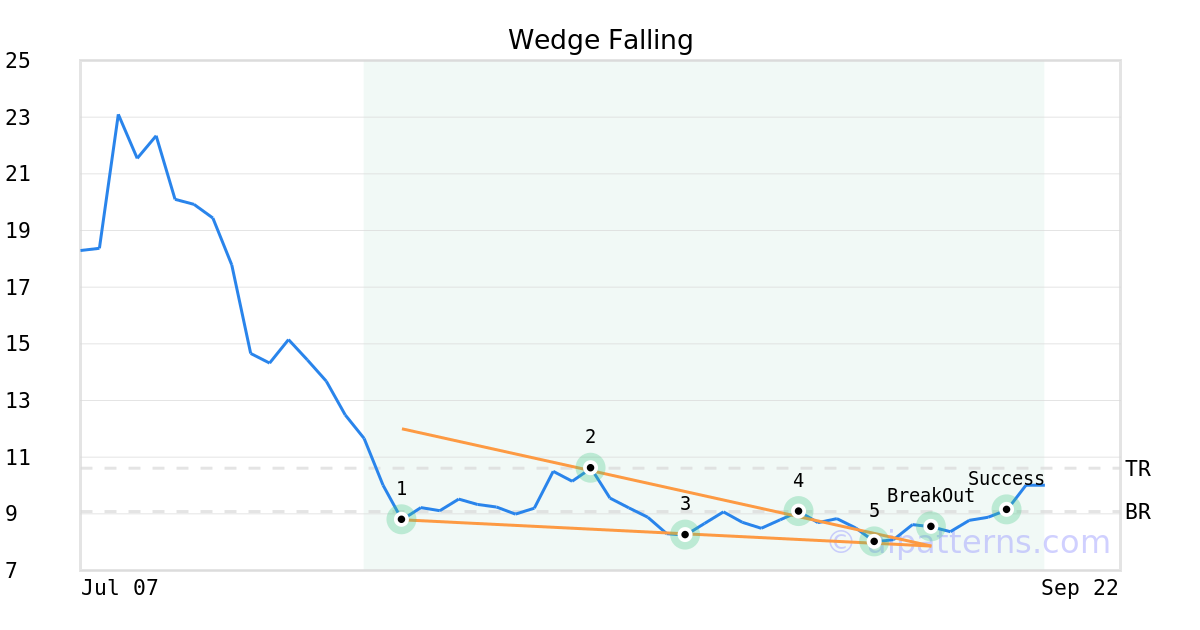Click the price peak near 23
The image size is (1200, 630).
118,115
